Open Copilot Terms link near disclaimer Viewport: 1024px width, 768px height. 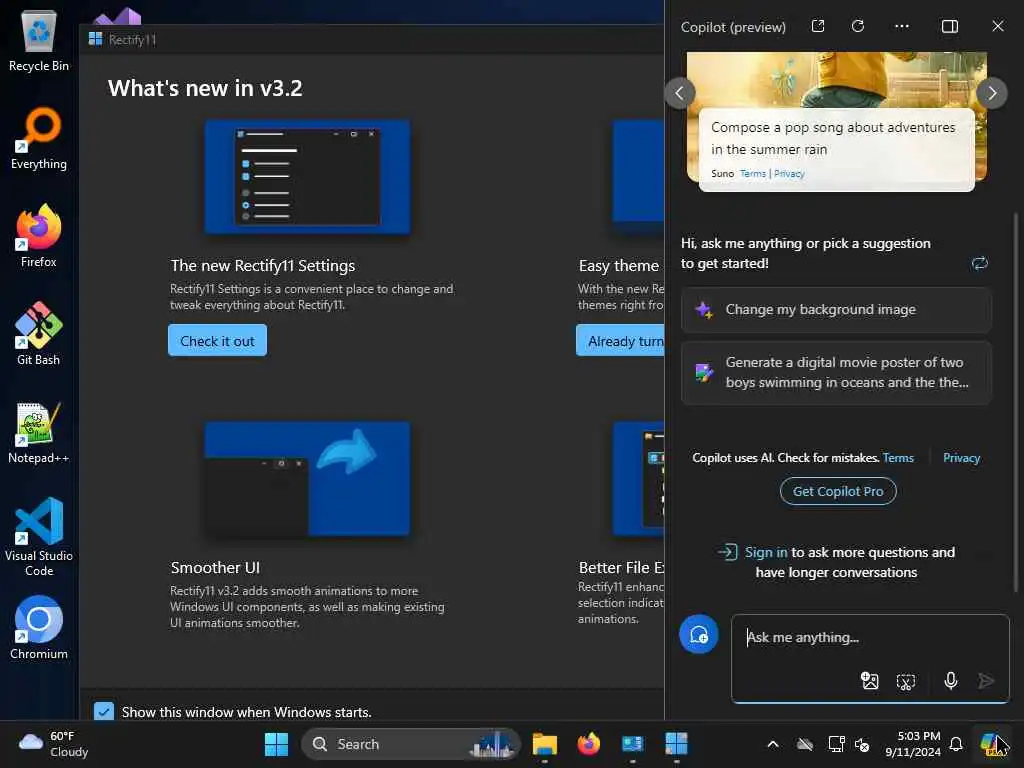898,458
